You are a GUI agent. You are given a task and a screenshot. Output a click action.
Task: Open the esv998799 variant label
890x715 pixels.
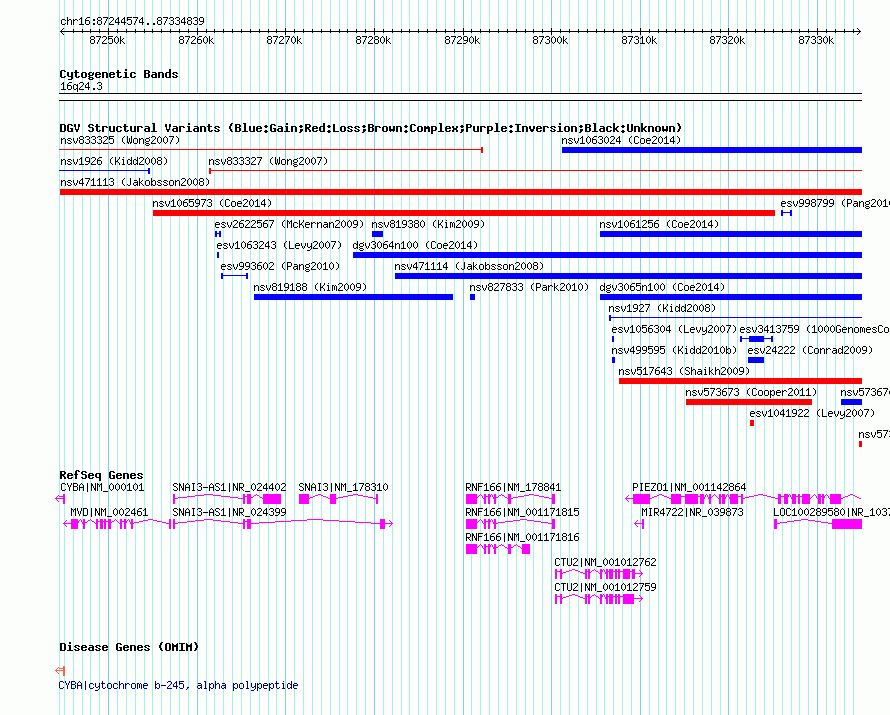point(835,203)
